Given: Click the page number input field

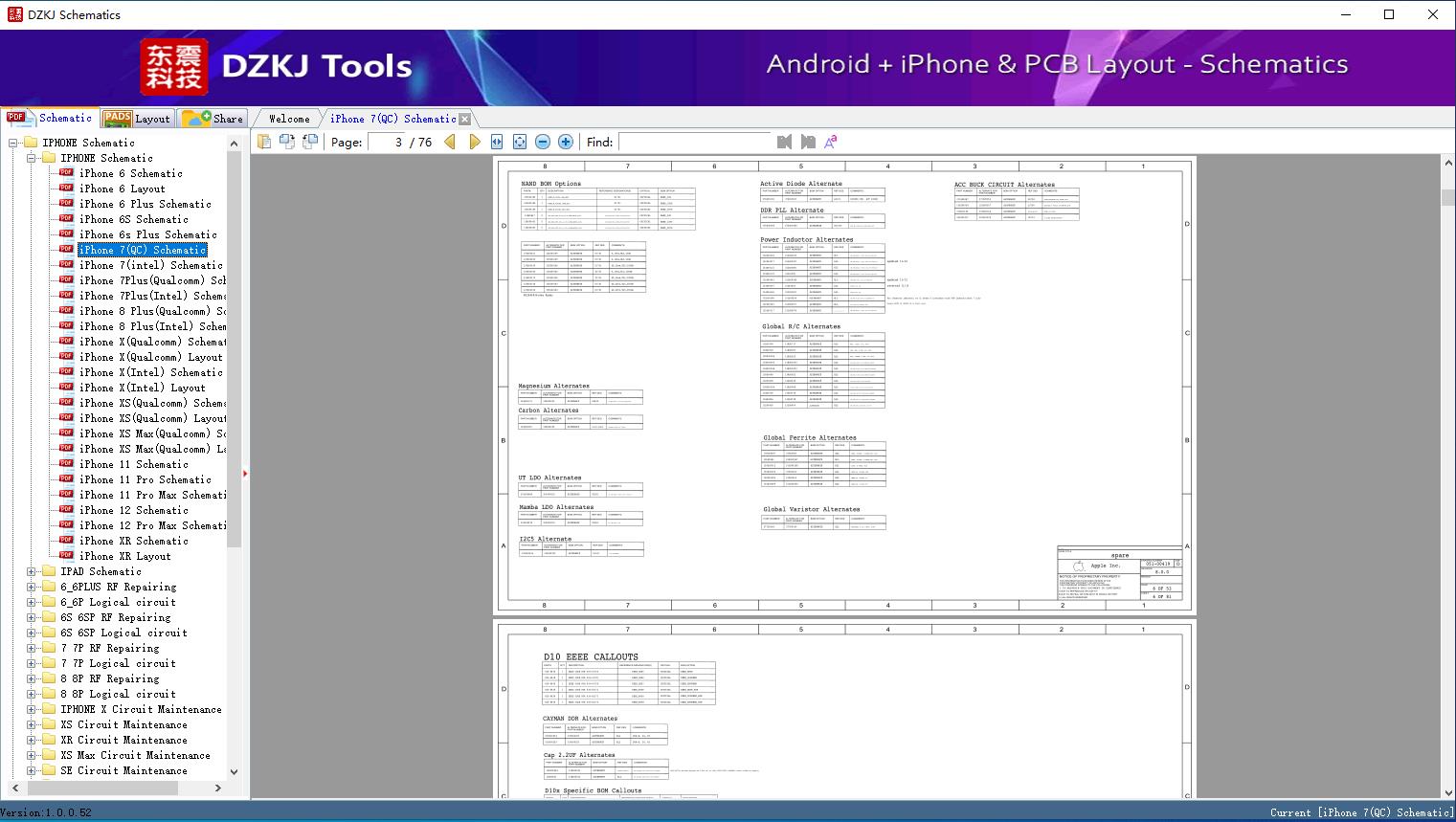Looking at the screenshot, I should pyautogui.click(x=387, y=142).
